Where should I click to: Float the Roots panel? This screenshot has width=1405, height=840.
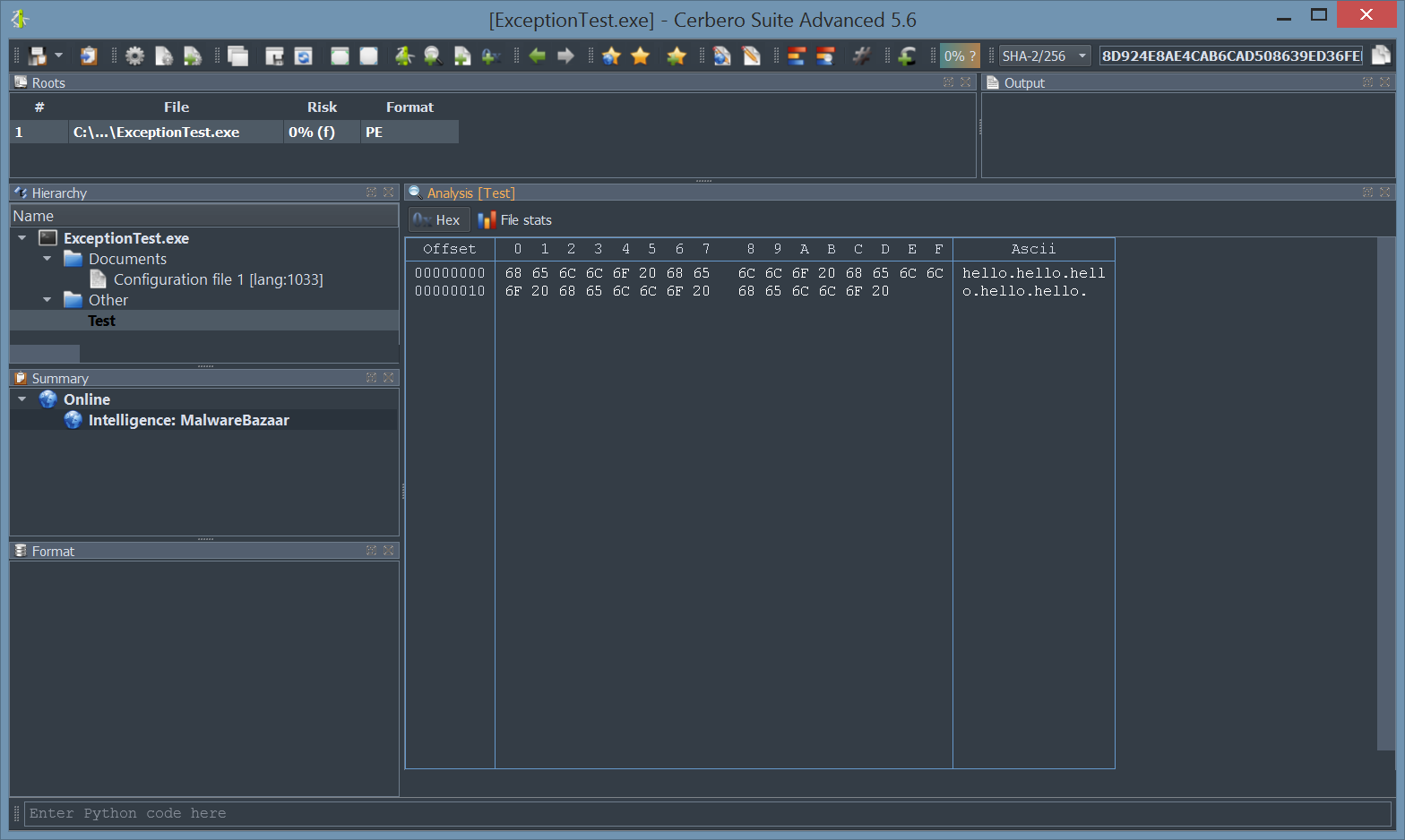[x=949, y=81]
